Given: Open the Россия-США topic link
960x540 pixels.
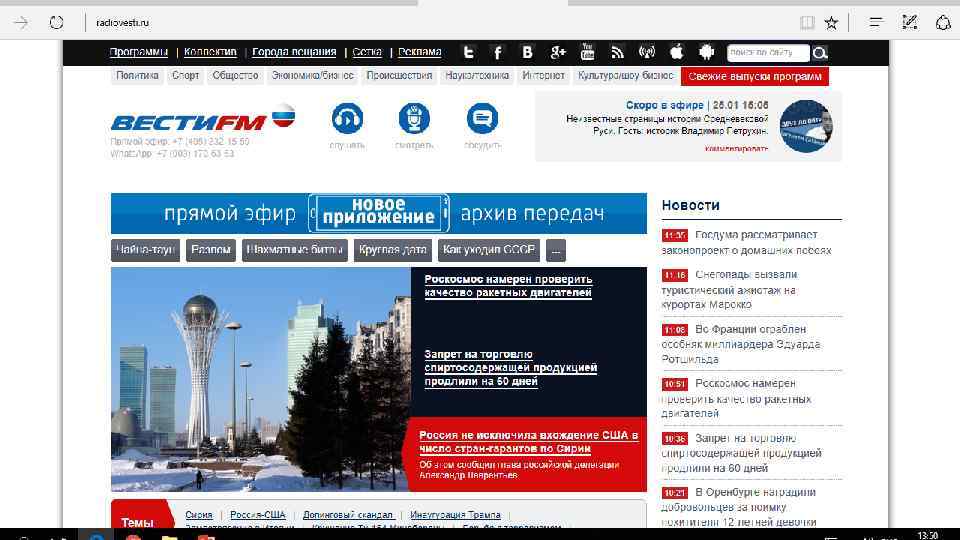Looking at the screenshot, I should tap(258, 515).
